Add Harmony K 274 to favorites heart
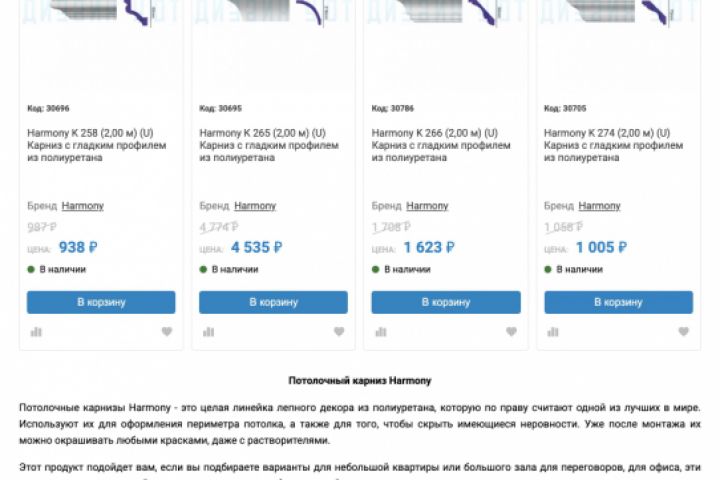The width and height of the screenshot is (720, 480). click(684, 332)
